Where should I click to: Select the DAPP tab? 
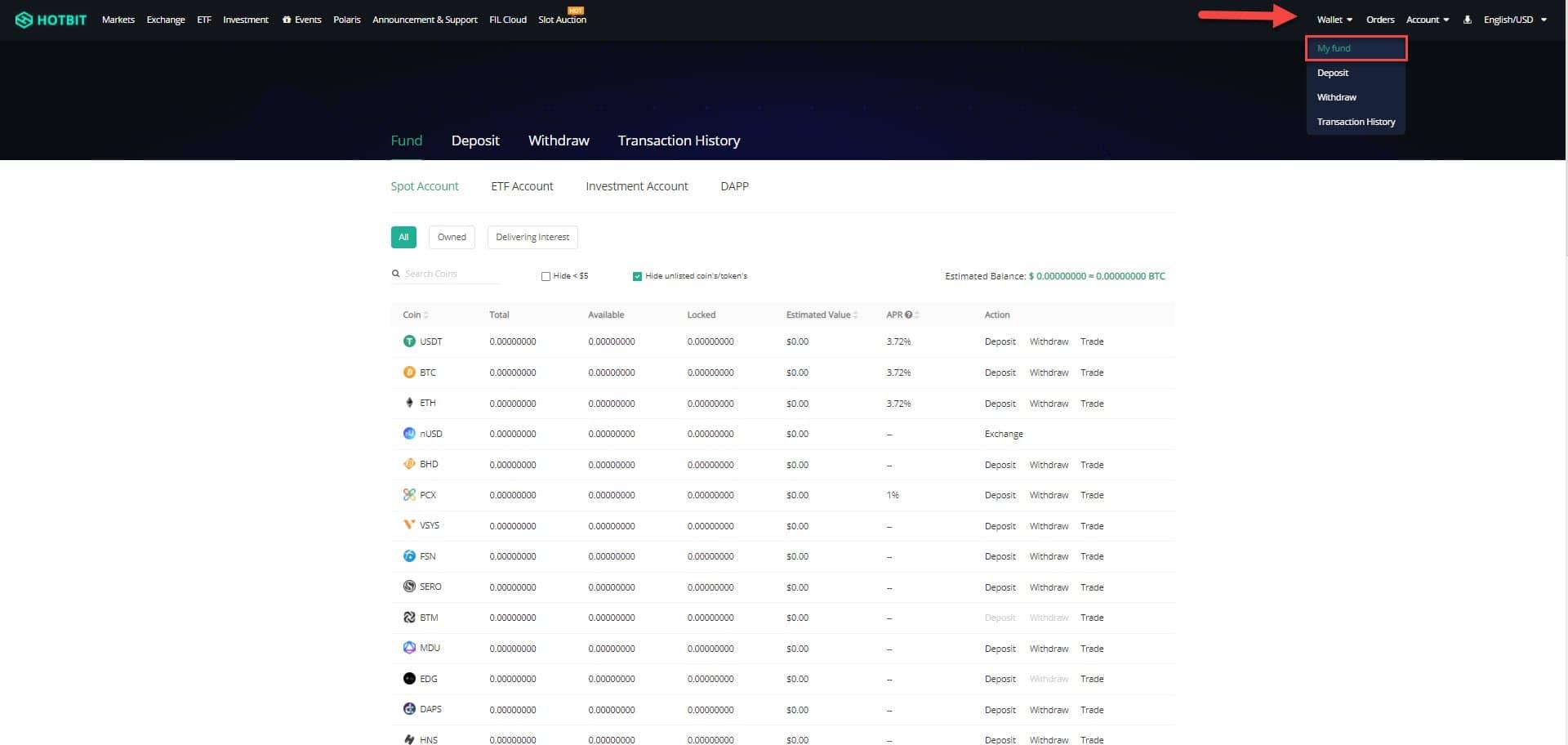(734, 186)
